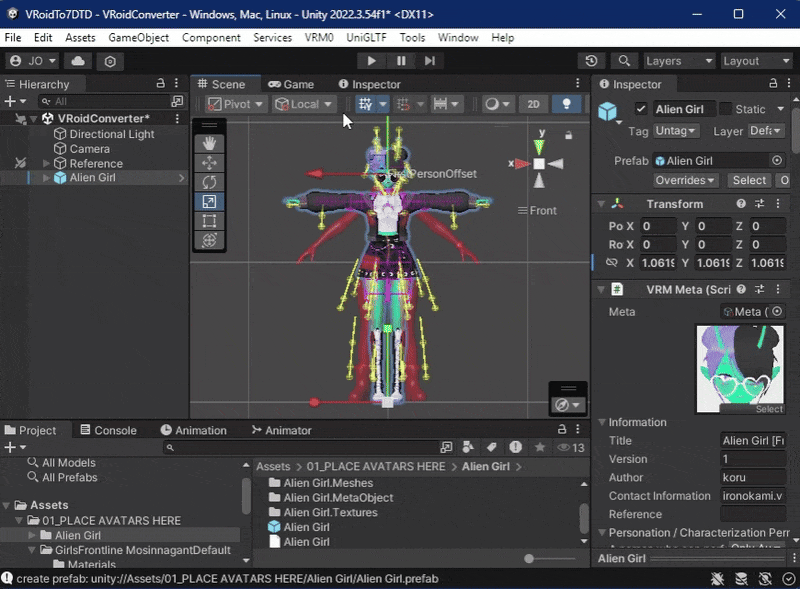This screenshot has height=589, width=800.
Task: Click the Pause button
Action: point(401,61)
